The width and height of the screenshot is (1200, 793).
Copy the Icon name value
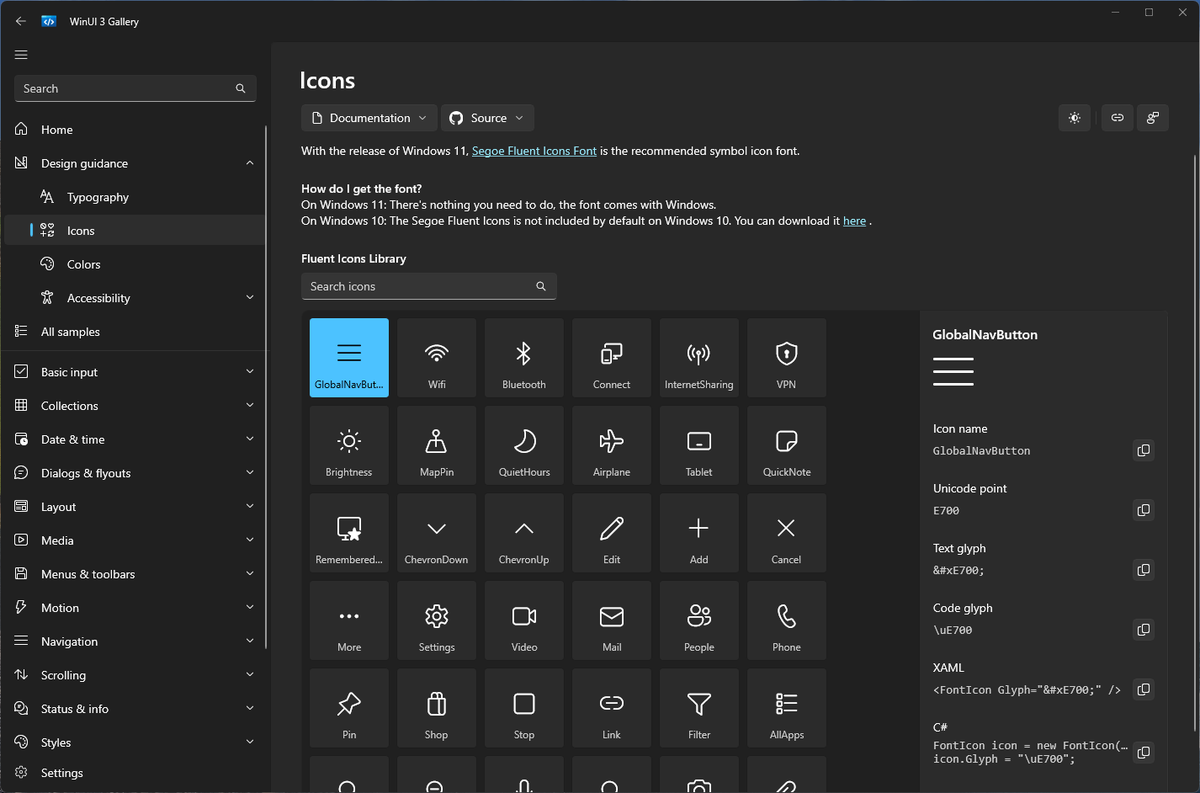click(1143, 451)
